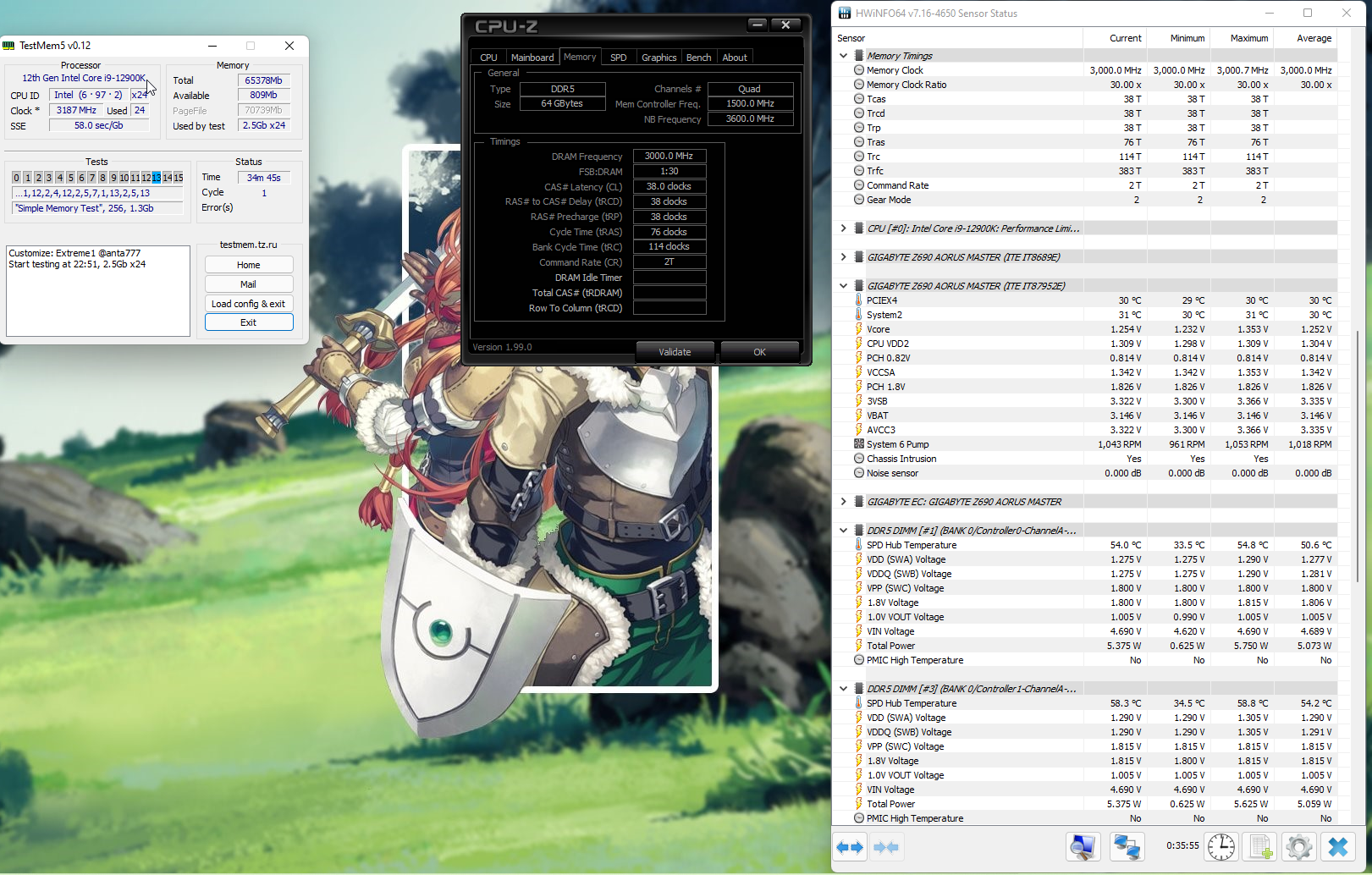Click the Mail button in TestMem5
This screenshot has height=875, width=1372.
(x=249, y=284)
